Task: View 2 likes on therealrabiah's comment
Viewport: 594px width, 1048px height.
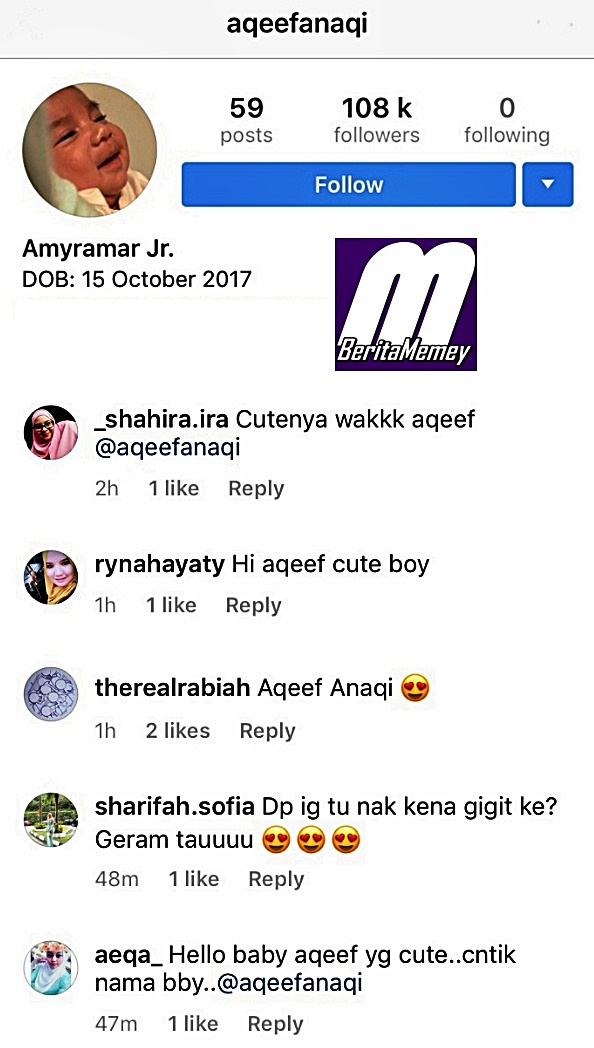Action: coord(178,731)
